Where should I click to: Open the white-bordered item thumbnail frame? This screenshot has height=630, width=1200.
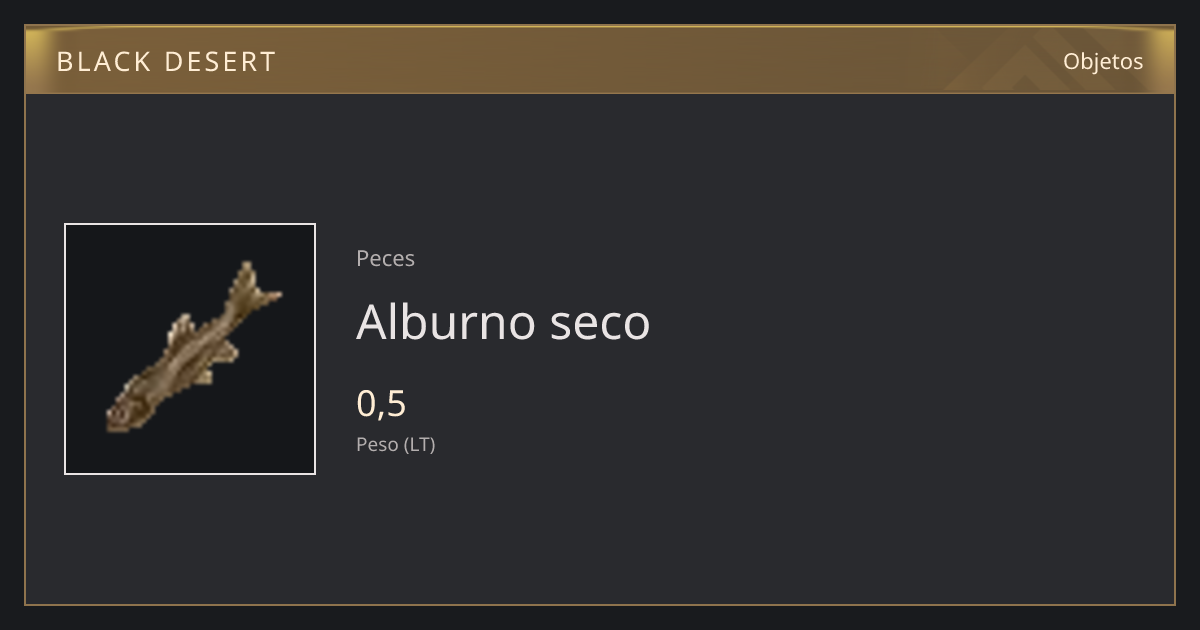pos(190,349)
